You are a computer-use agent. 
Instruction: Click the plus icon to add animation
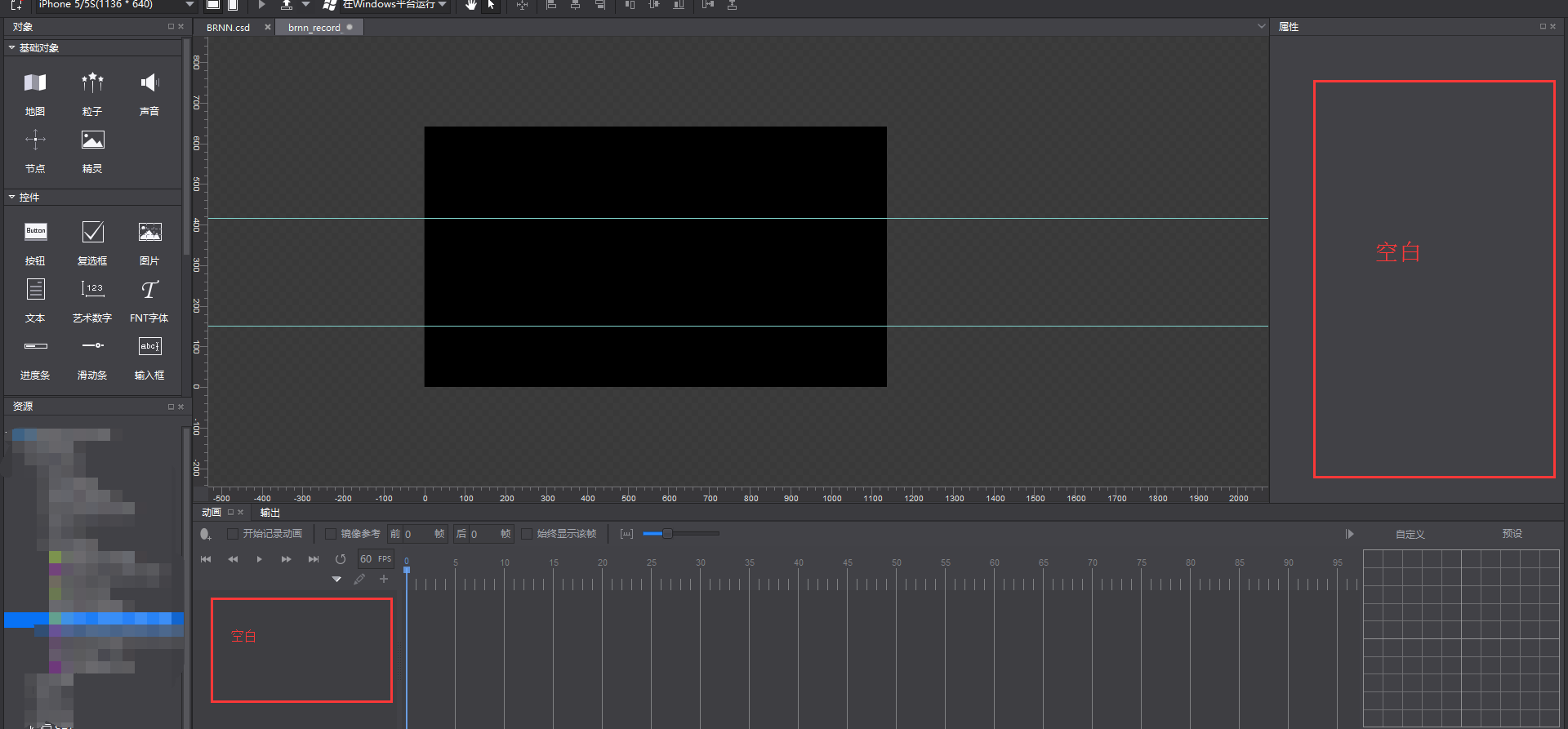(384, 579)
